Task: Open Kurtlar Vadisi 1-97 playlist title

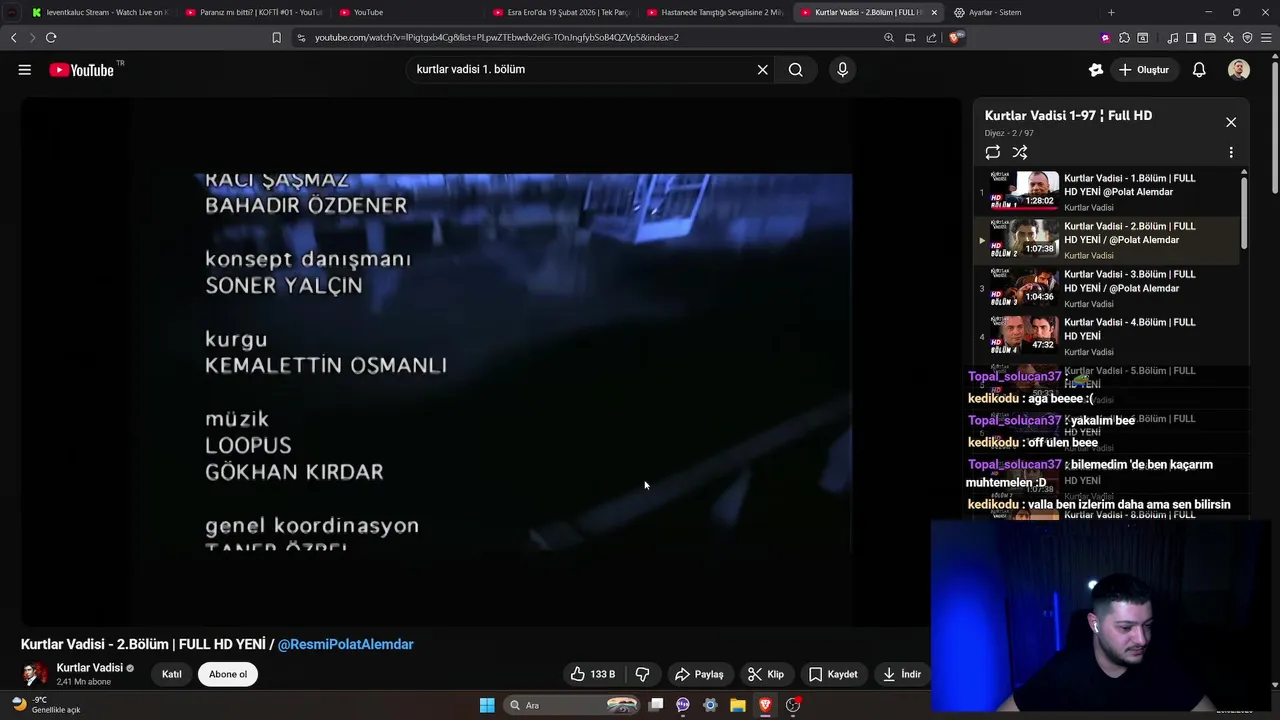Action: (1068, 116)
